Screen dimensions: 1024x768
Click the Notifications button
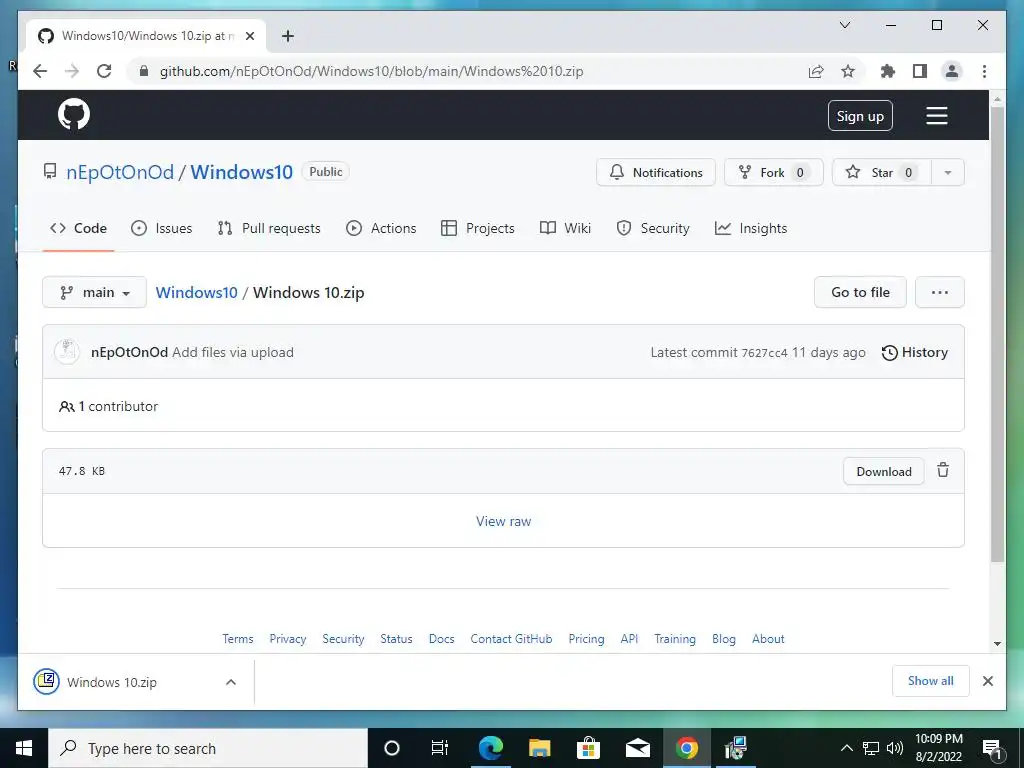[x=656, y=172]
